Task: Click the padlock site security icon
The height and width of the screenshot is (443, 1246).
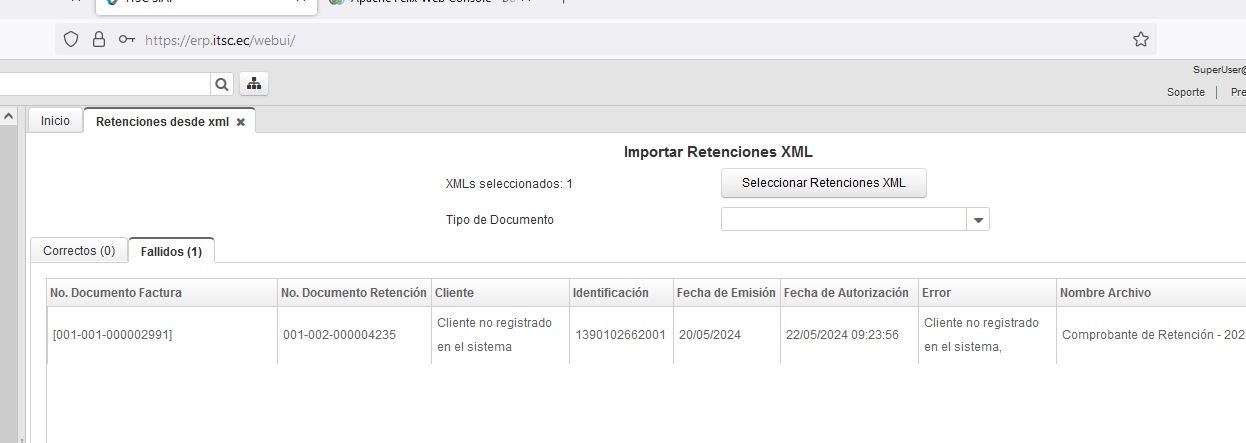Action: pos(98,40)
